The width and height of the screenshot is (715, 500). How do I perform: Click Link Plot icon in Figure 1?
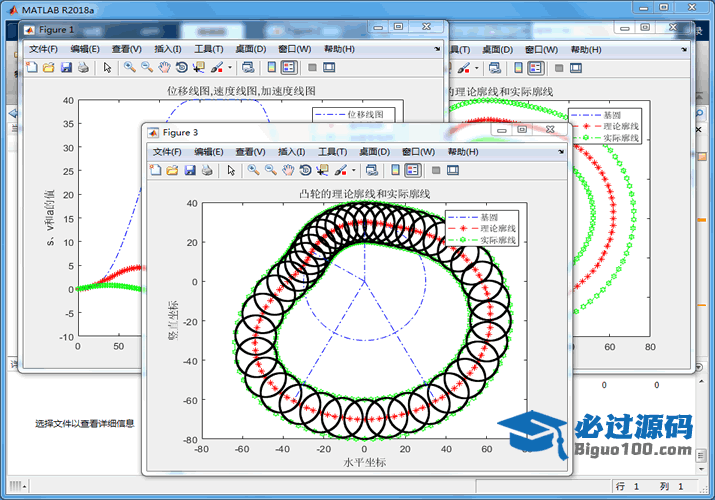[248, 67]
